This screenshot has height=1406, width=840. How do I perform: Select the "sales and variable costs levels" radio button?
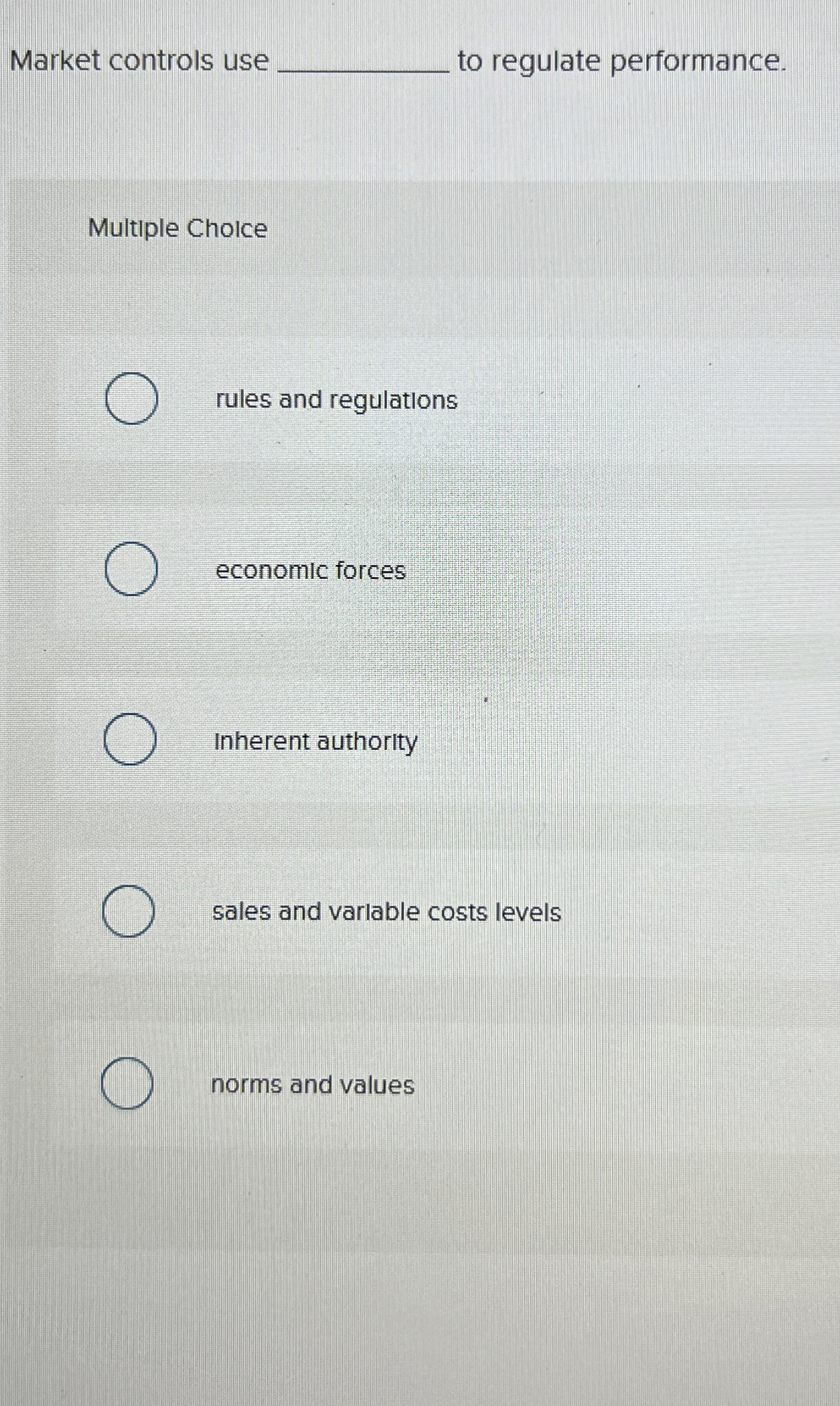(128, 910)
